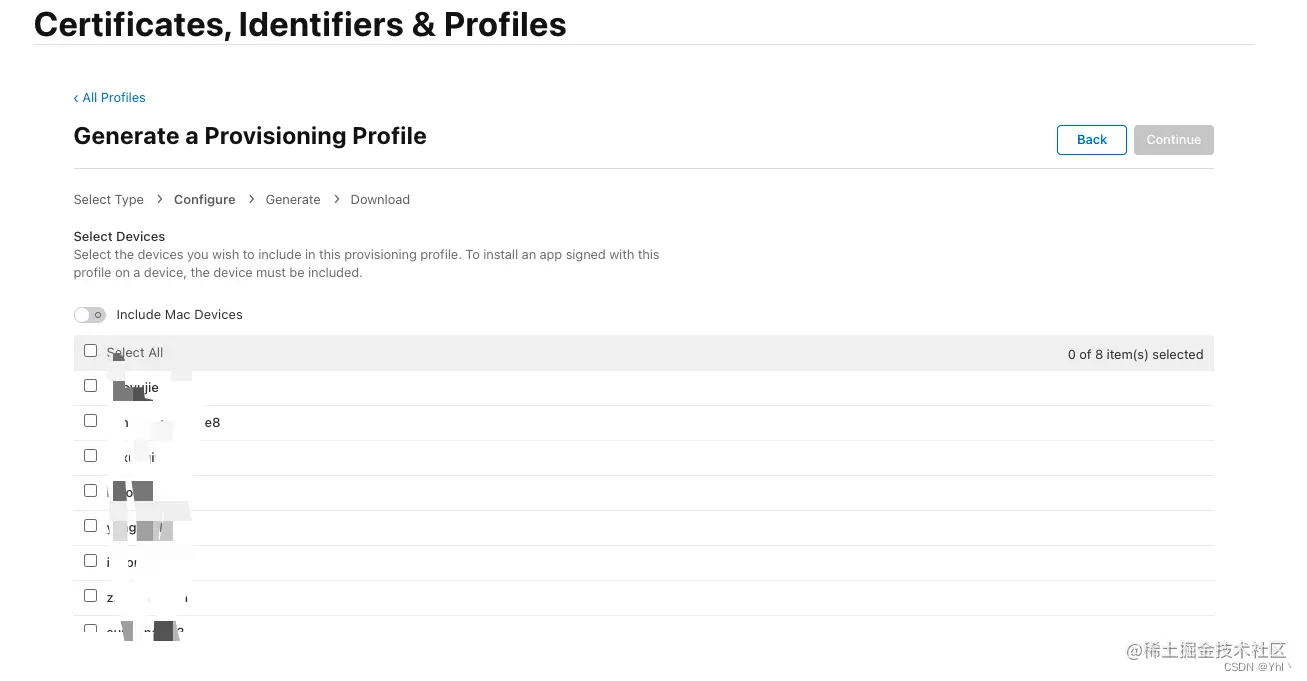Check the first device checkbox below Select All
1307x681 pixels.
click(x=91, y=386)
